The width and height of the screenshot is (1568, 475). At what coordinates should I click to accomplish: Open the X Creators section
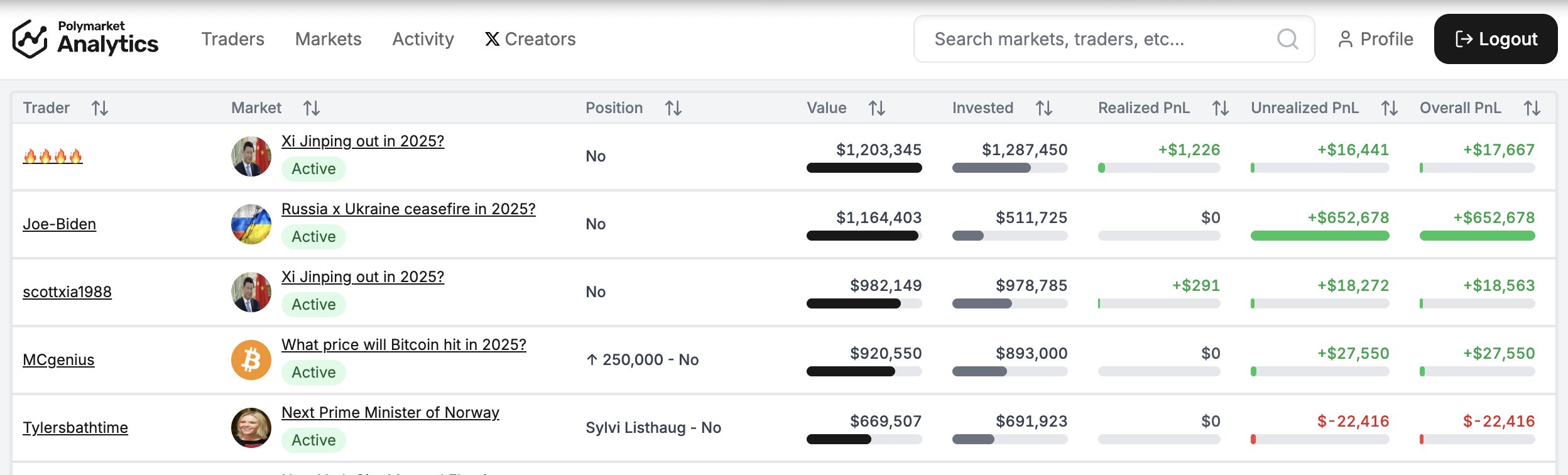tap(530, 39)
